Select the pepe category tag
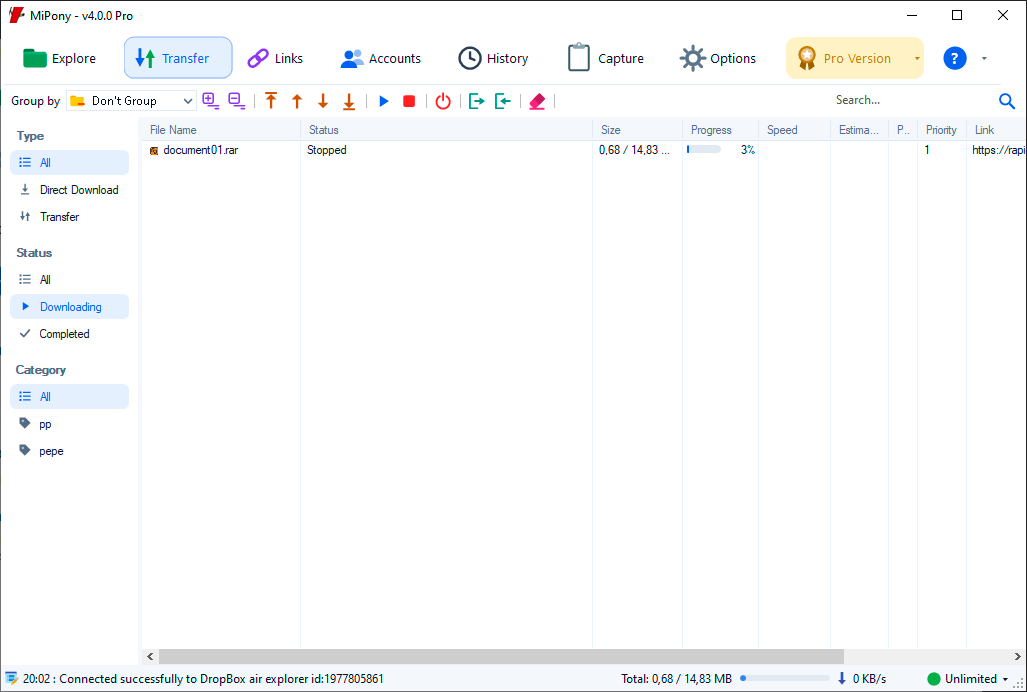Image resolution: width=1027 pixels, height=692 pixels. 69,451
